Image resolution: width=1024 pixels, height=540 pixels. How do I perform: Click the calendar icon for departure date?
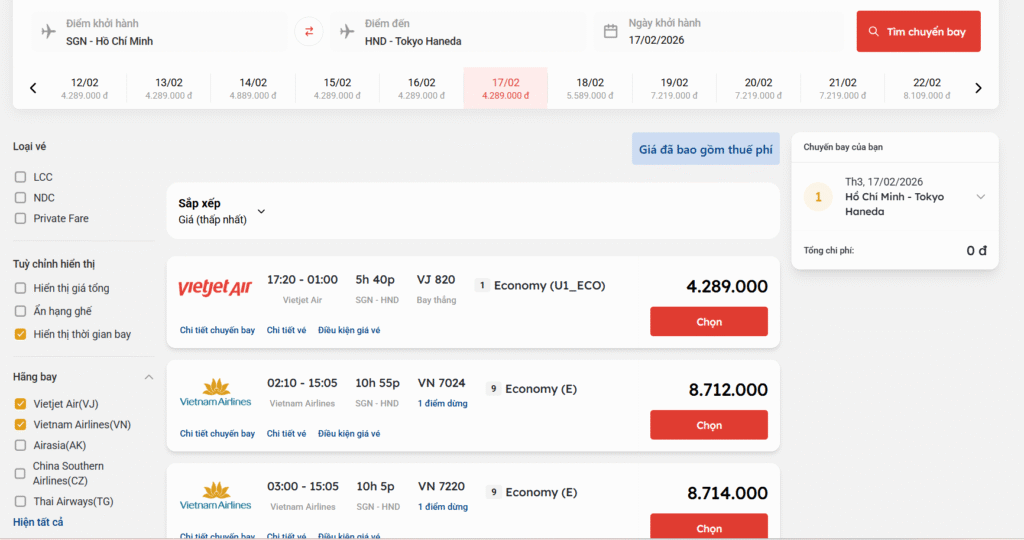coord(610,32)
